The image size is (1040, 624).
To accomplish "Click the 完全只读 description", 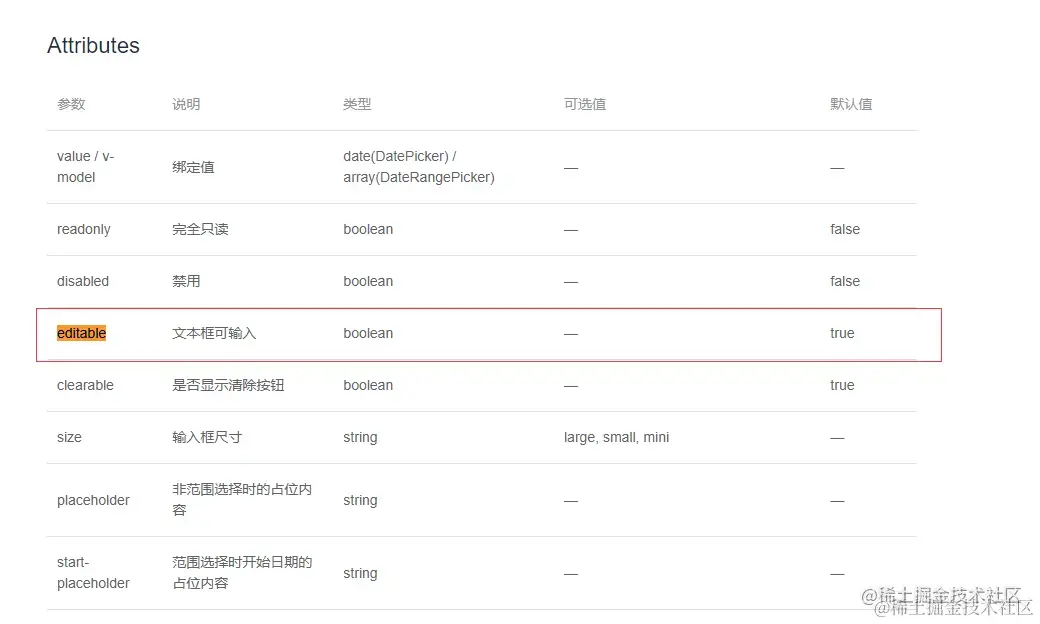I will coord(200,229).
